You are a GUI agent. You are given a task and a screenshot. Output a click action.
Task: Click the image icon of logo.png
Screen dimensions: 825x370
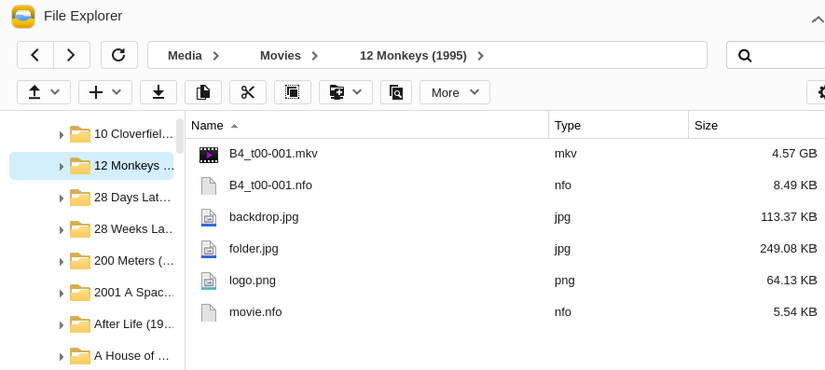[209, 281]
